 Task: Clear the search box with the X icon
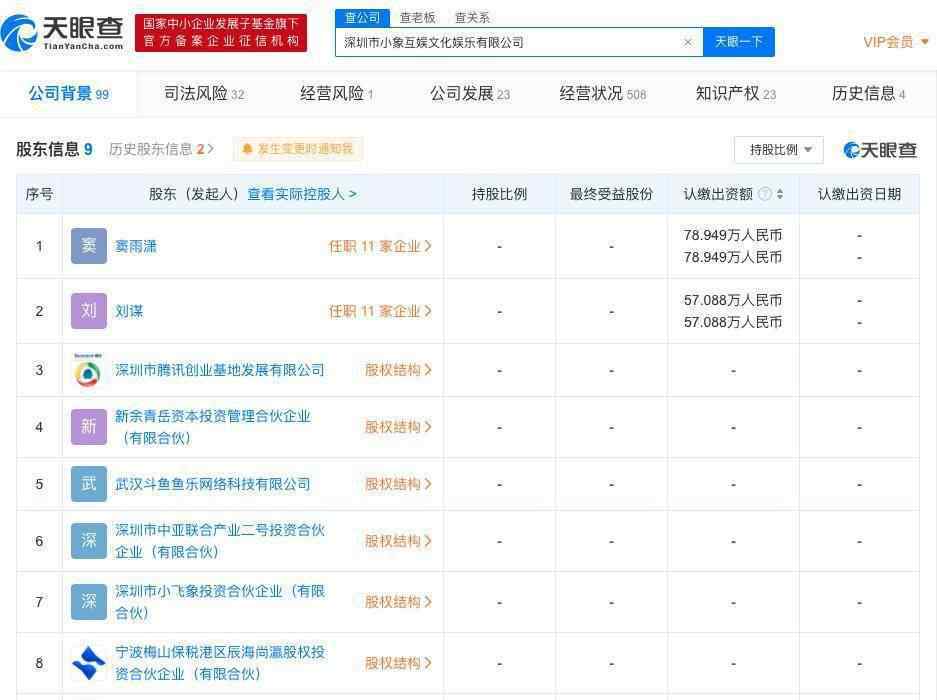click(688, 42)
